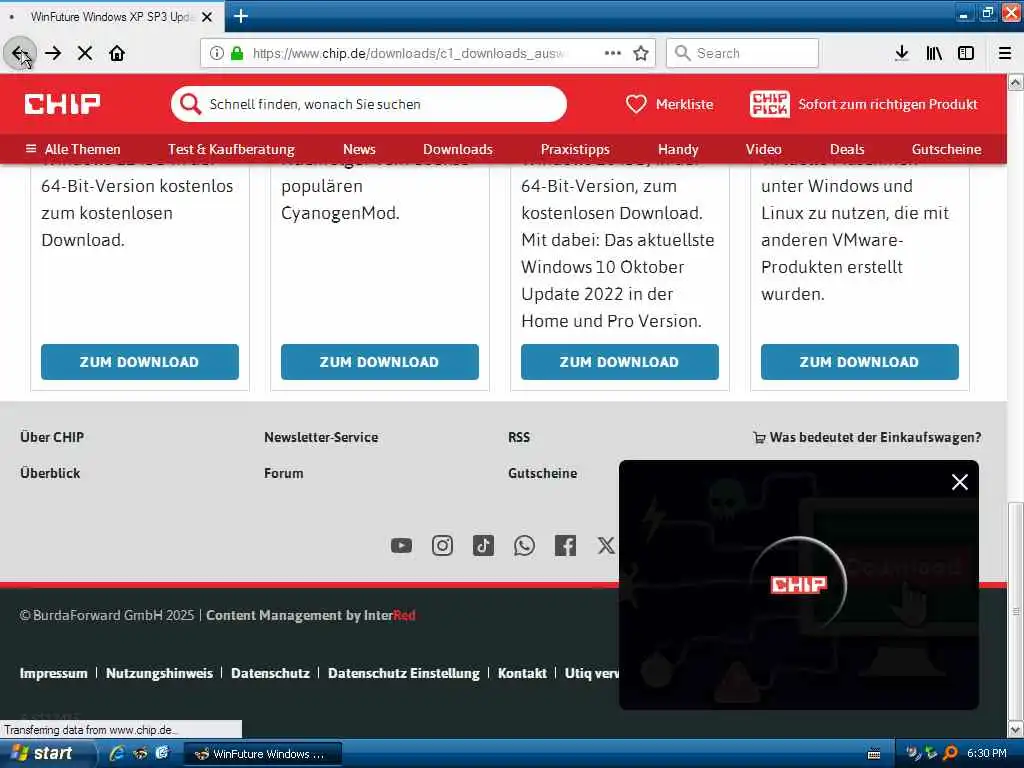Viewport: 1024px width, 768px height.
Task: Open the footer Gutscheine link
Action: click(543, 473)
